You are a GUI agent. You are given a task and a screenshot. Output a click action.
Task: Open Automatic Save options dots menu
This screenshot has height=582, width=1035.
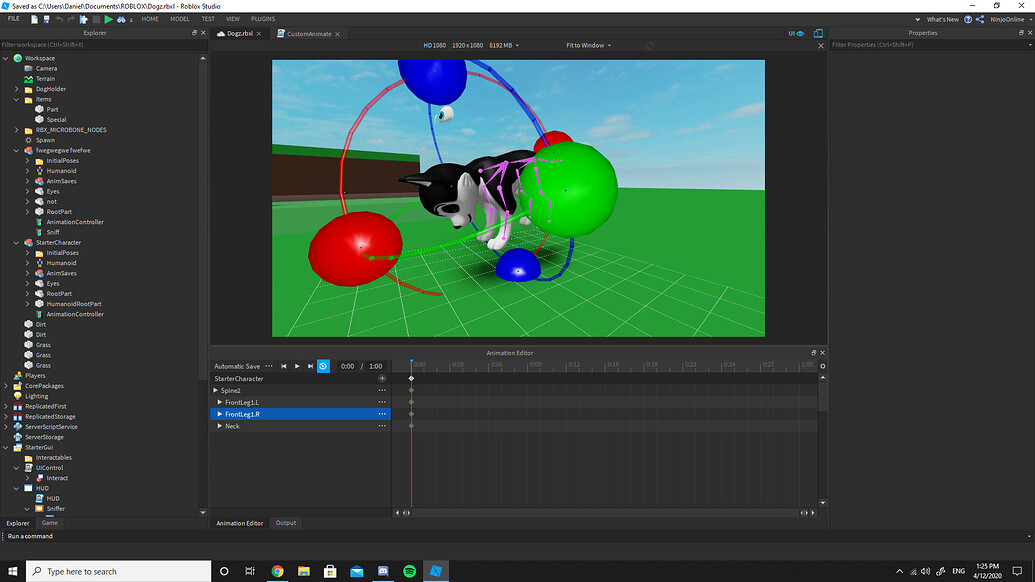coord(269,366)
